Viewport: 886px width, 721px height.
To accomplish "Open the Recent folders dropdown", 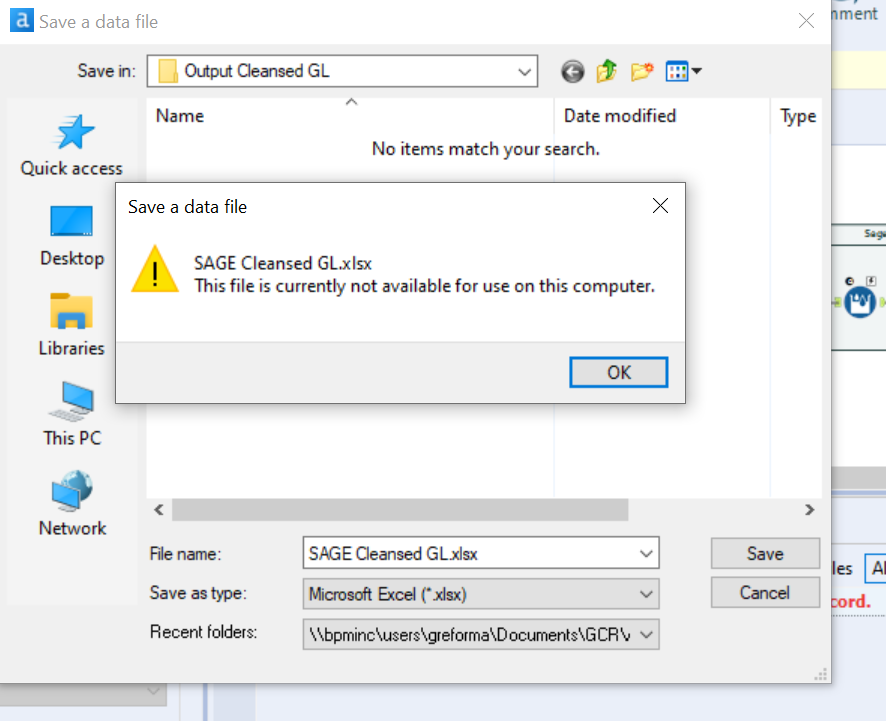I will click(648, 634).
